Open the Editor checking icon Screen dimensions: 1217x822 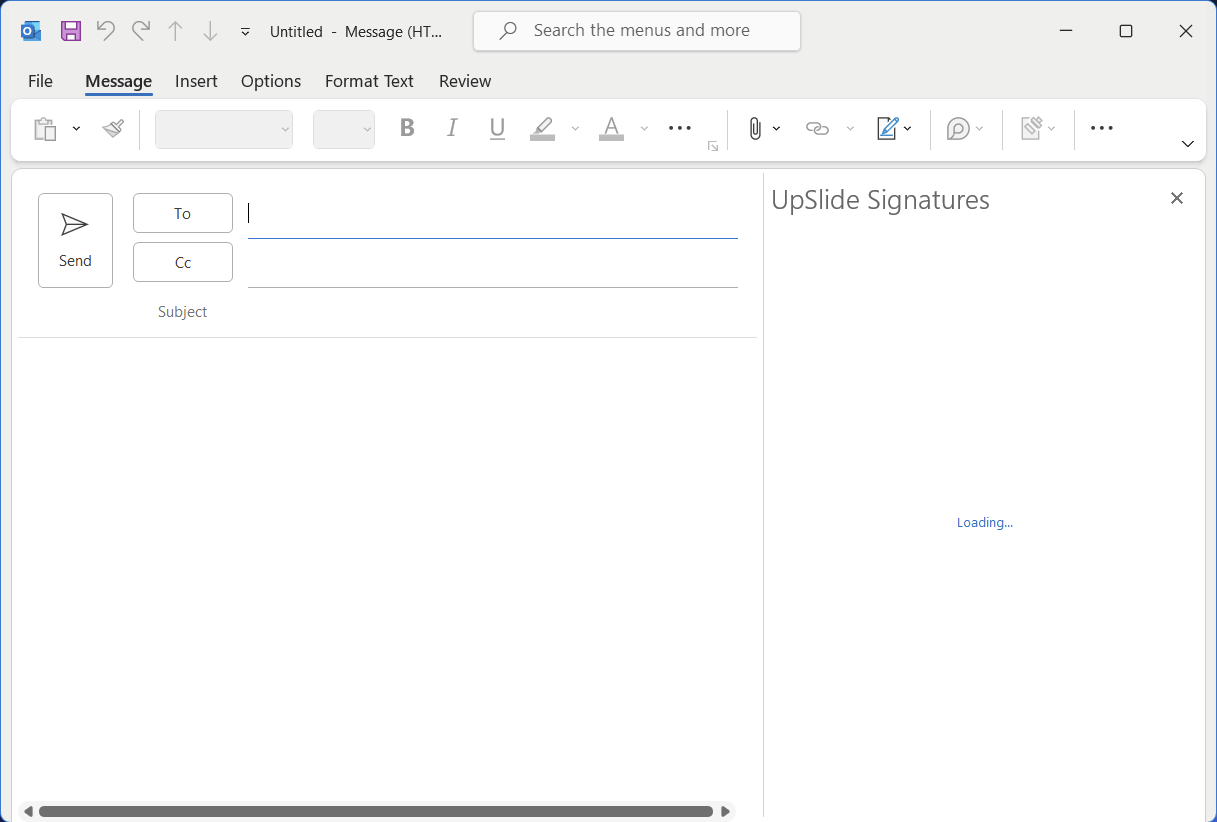[x=959, y=128]
